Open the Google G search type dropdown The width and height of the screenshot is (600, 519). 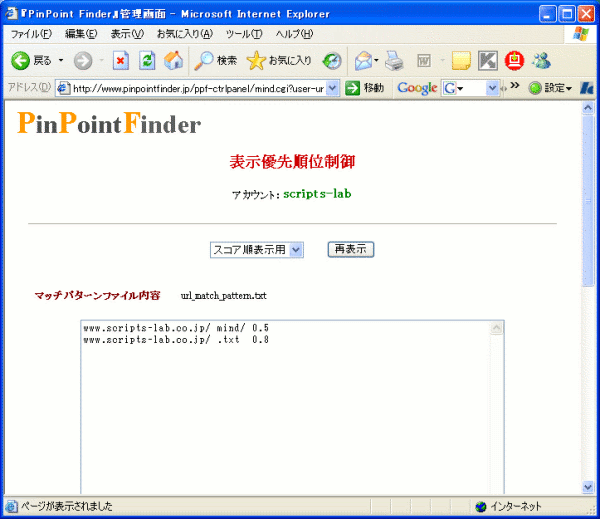(453, 88)
